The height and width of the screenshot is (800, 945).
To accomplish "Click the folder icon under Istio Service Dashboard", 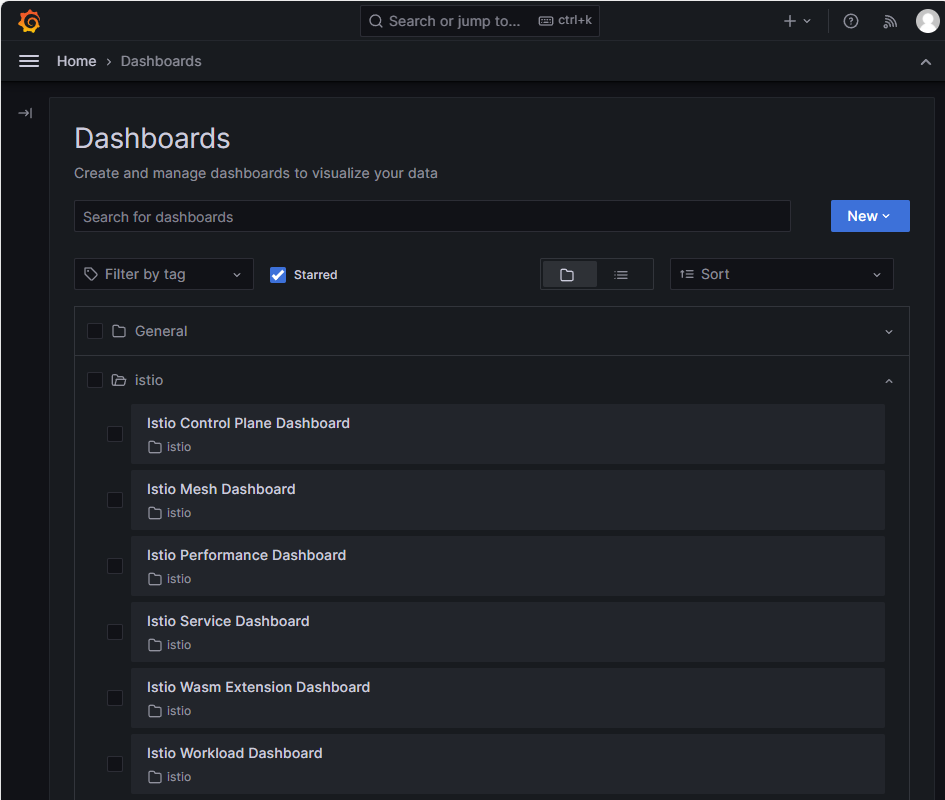I will 155,645.
